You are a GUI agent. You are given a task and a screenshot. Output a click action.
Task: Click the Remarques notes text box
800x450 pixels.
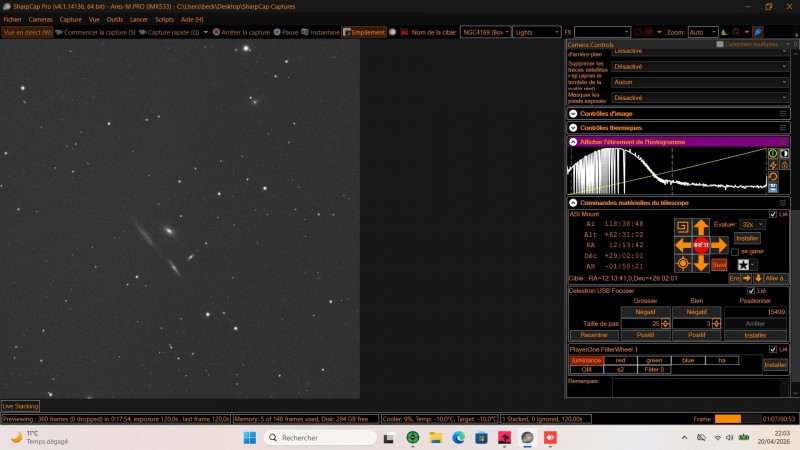[700, 387]
